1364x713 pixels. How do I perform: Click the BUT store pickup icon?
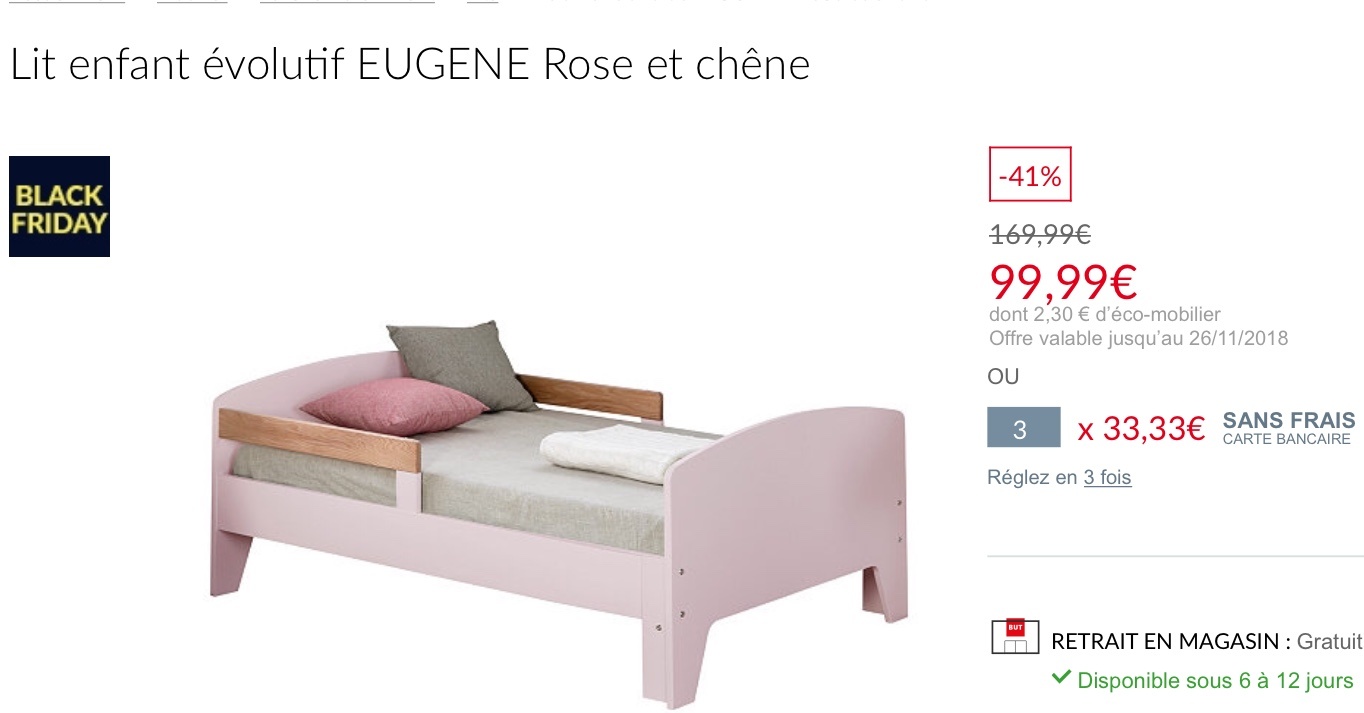(x=1015, y=637)
